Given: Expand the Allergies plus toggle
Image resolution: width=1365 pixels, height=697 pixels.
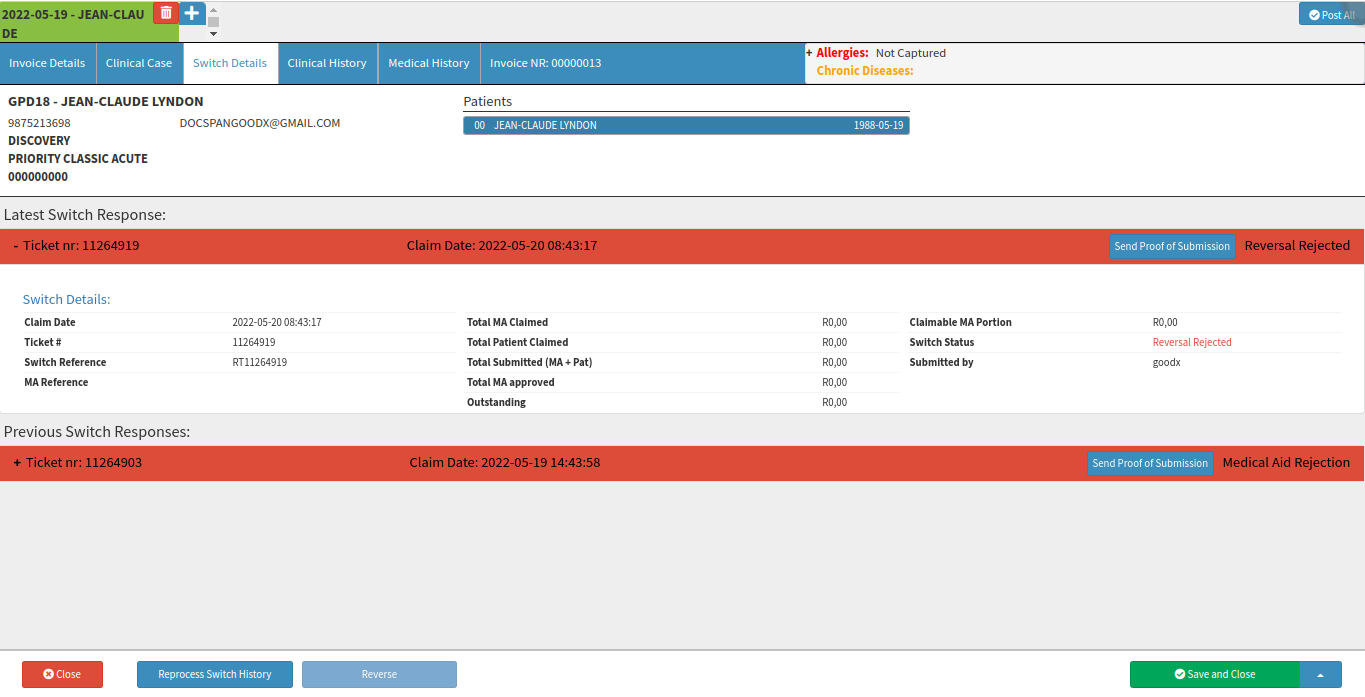Looking at the screenshot, I should pyautogui.click(x=809, y=53).
